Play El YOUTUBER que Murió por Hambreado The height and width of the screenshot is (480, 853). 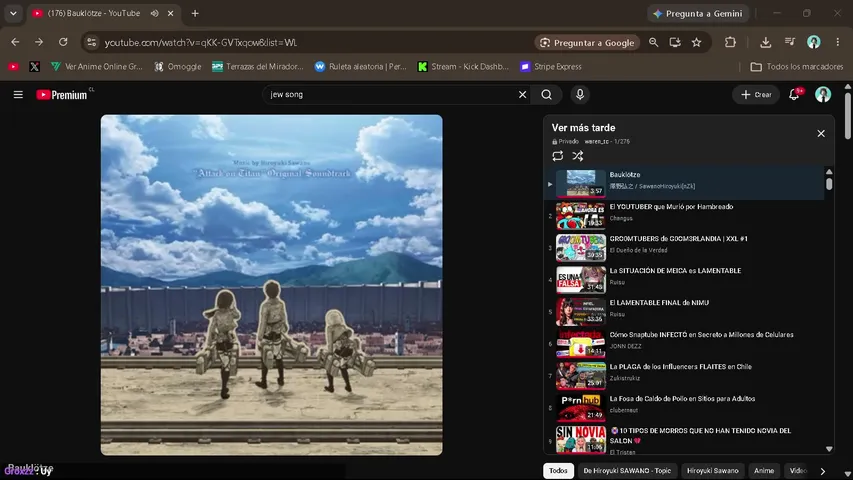[685, 215]
